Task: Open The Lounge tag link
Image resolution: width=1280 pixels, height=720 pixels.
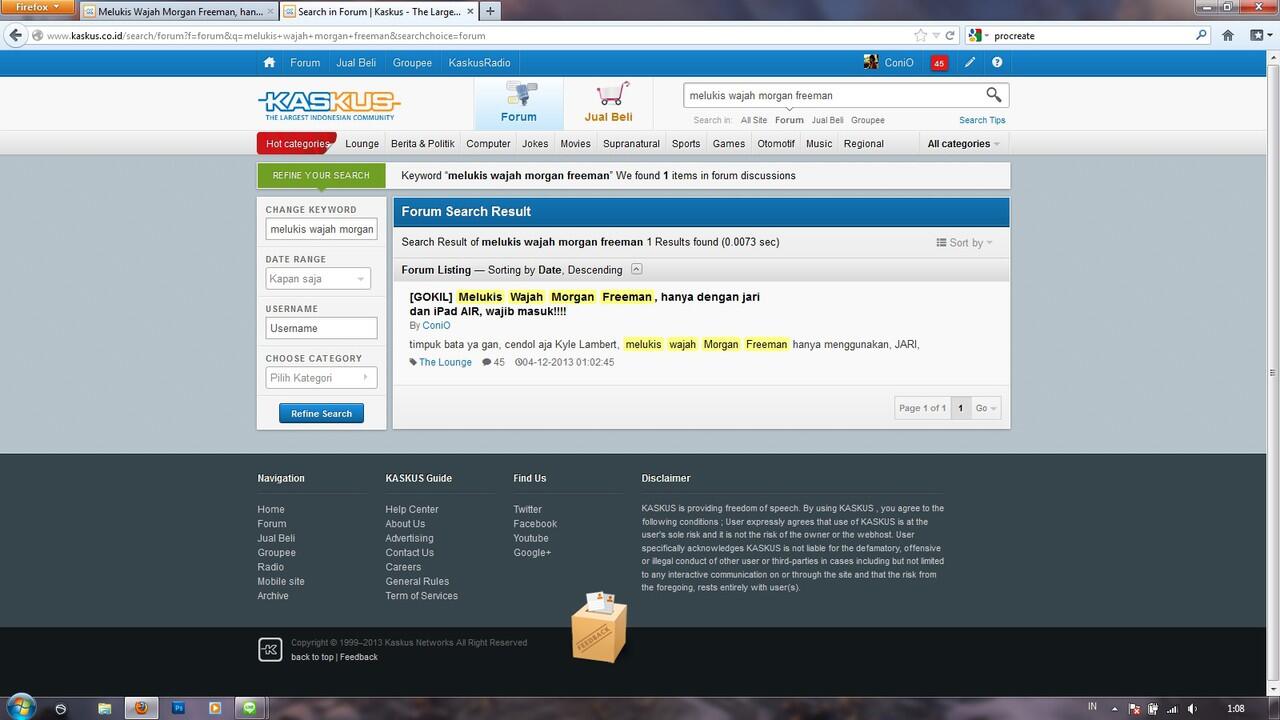Action: (x=445, y=362)
